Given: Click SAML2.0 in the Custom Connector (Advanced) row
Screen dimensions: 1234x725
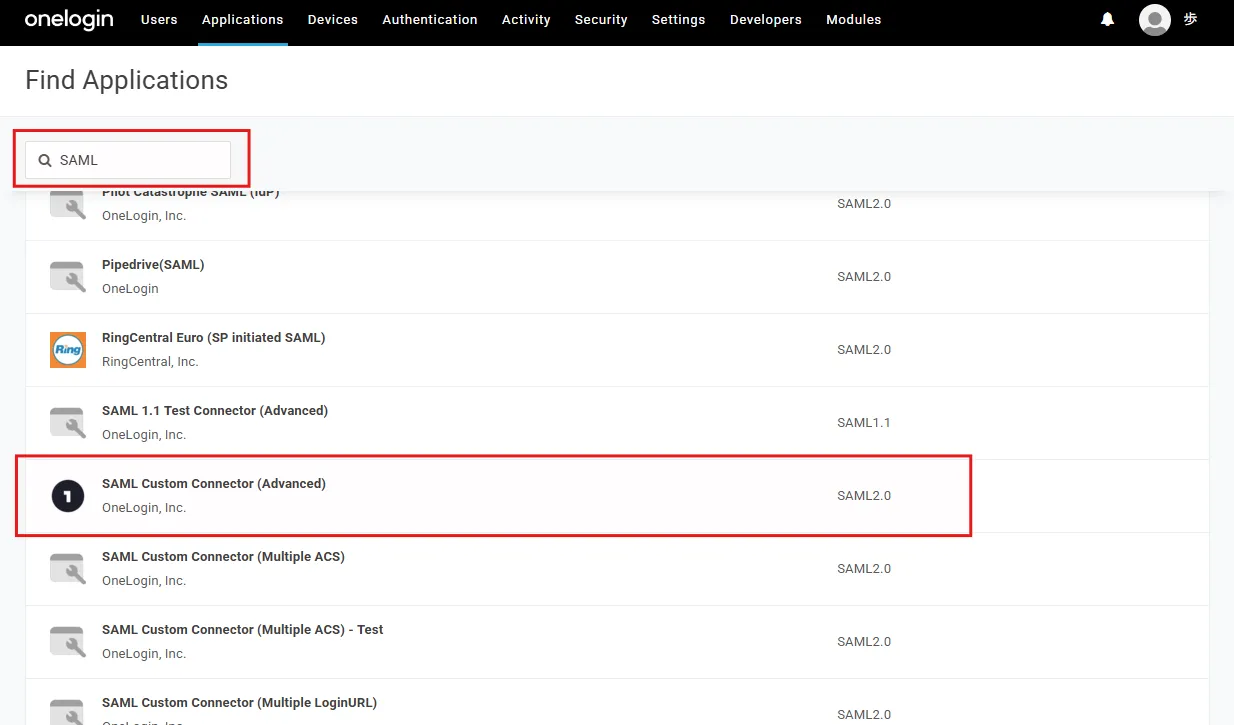Looking at the screenshot, I should pyautogui.click(x=864, y=496).
